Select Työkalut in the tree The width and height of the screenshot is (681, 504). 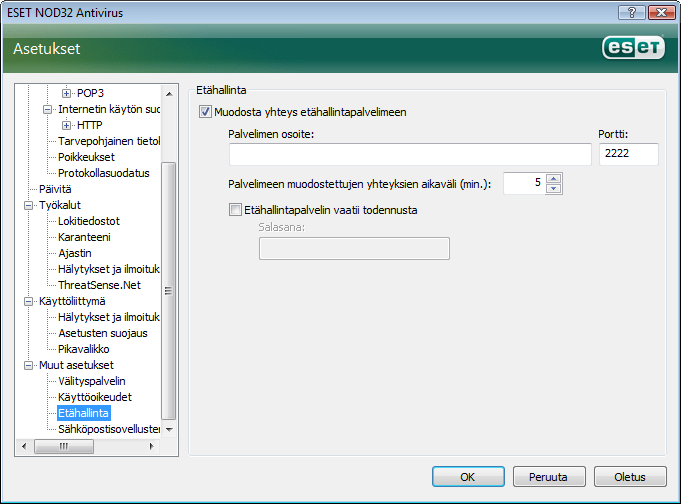pos(60,205)
